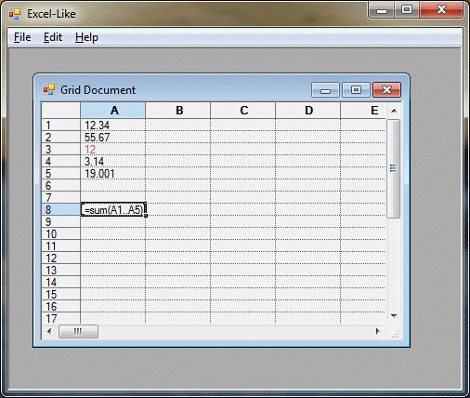Viewport: 470px width, 398px height.
Task: Click the Grid Document window icon
Action: (x=49, y=90)
